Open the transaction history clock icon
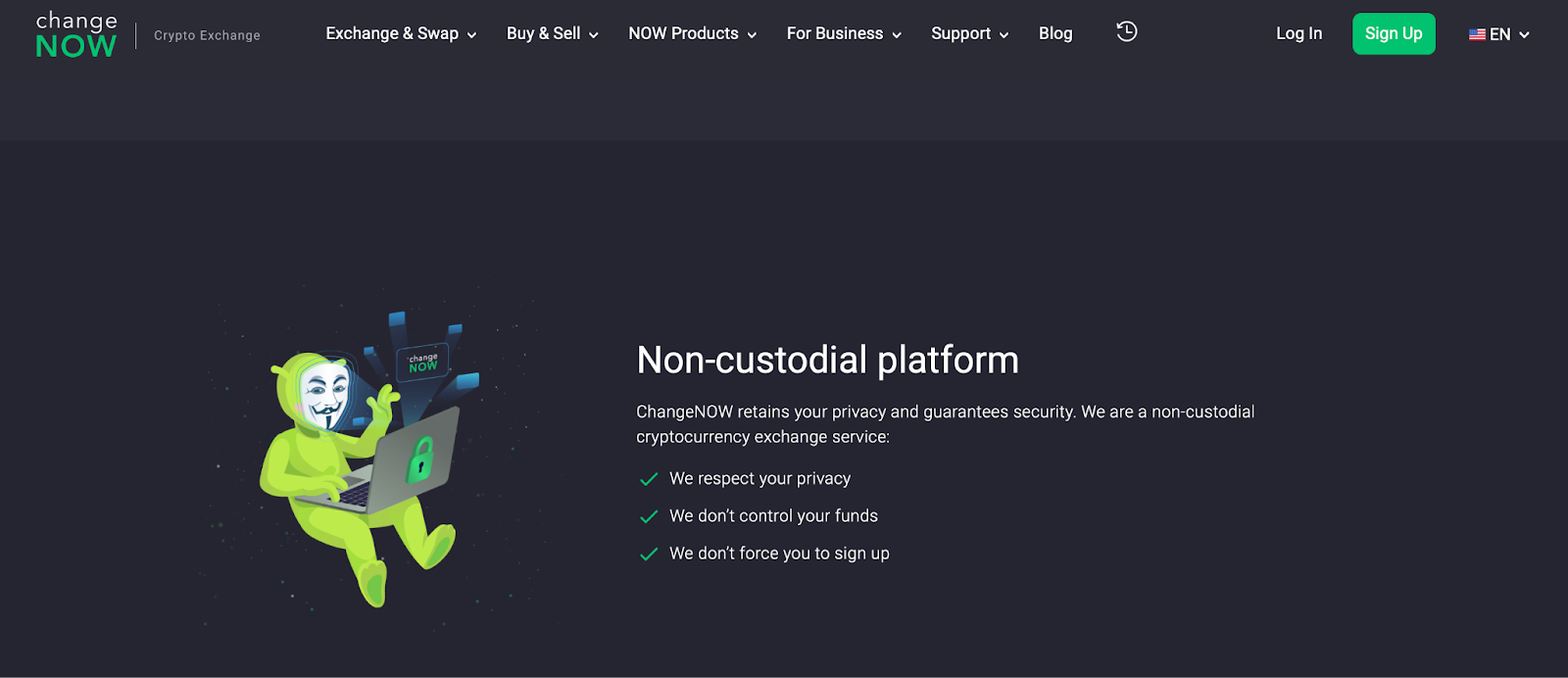 click(1127, 32)
